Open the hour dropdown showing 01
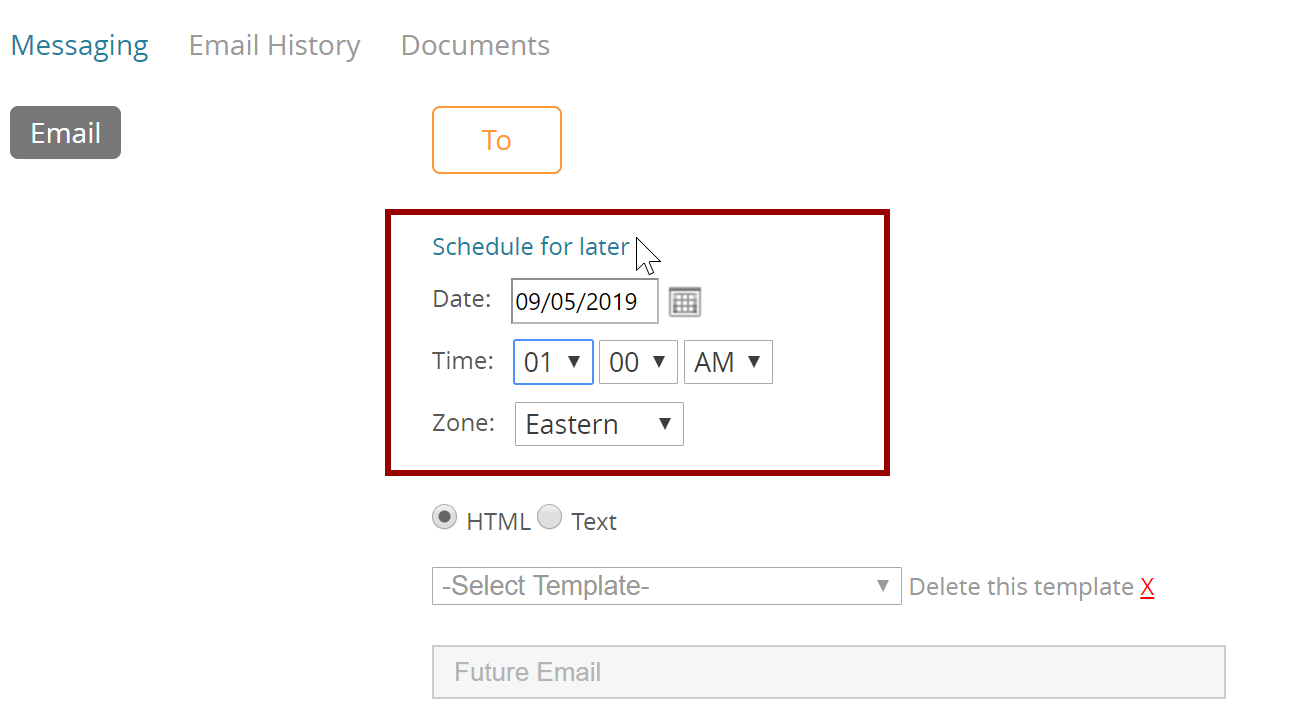1308x719 pixels. [553, 362]
